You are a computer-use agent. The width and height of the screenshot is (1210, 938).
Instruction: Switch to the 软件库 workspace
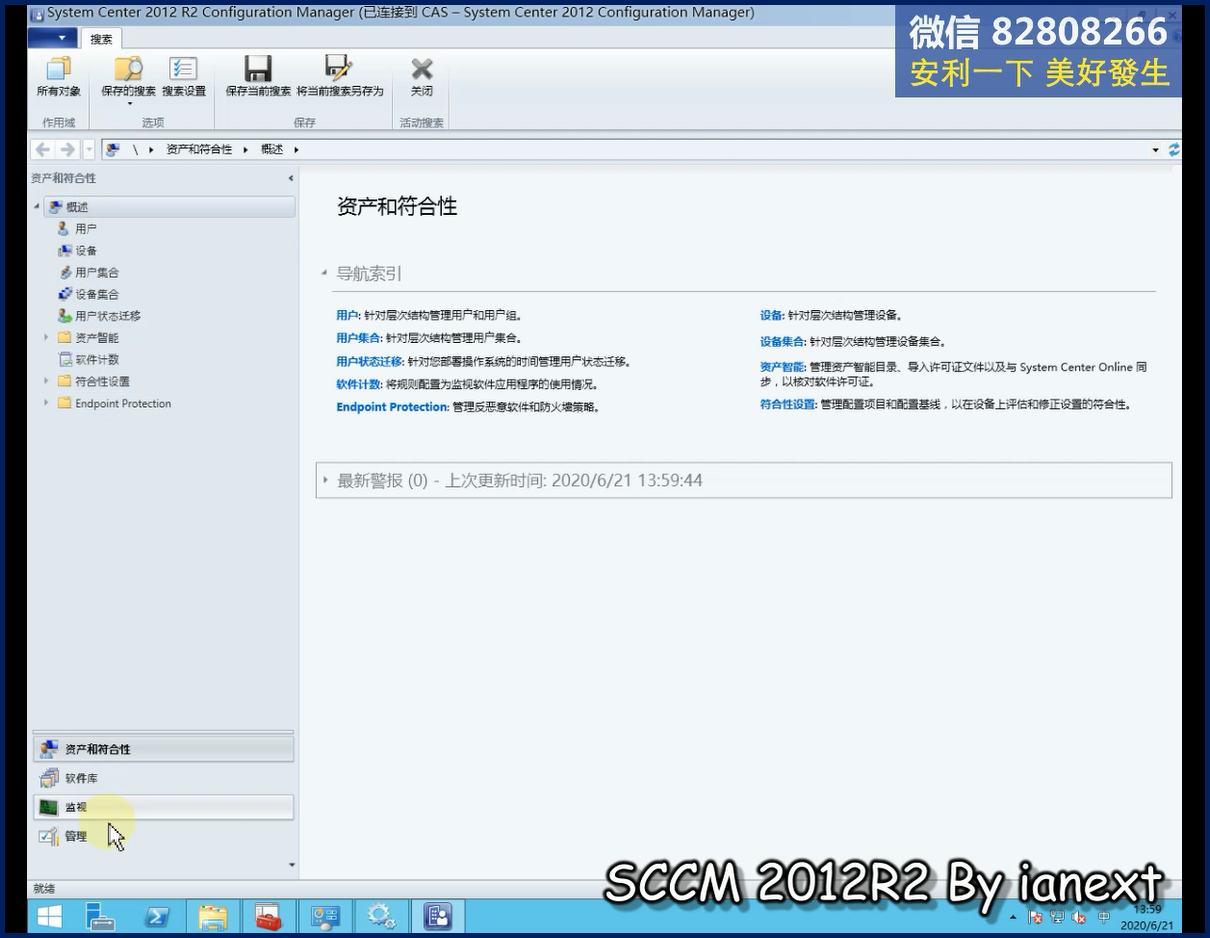(x=164, y=778)
